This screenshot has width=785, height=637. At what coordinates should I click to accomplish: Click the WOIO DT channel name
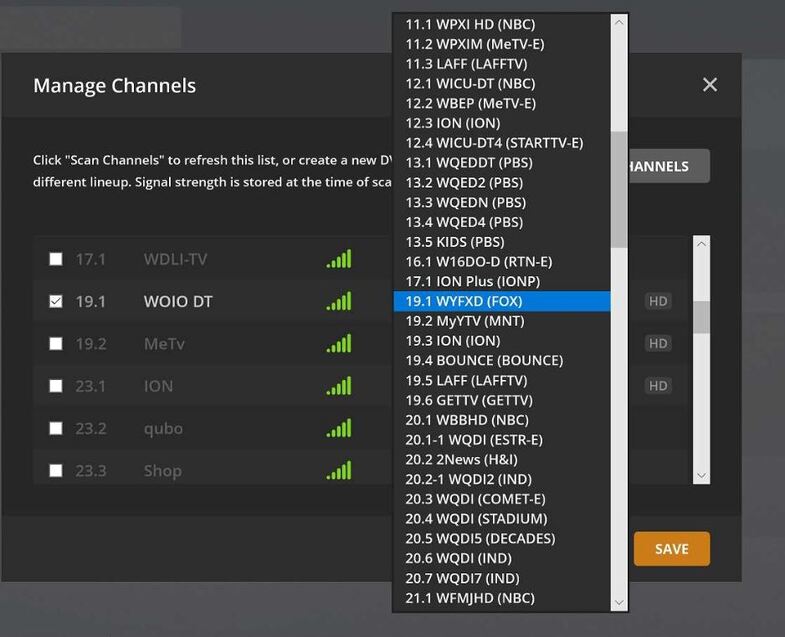click(x=178, y=301)
